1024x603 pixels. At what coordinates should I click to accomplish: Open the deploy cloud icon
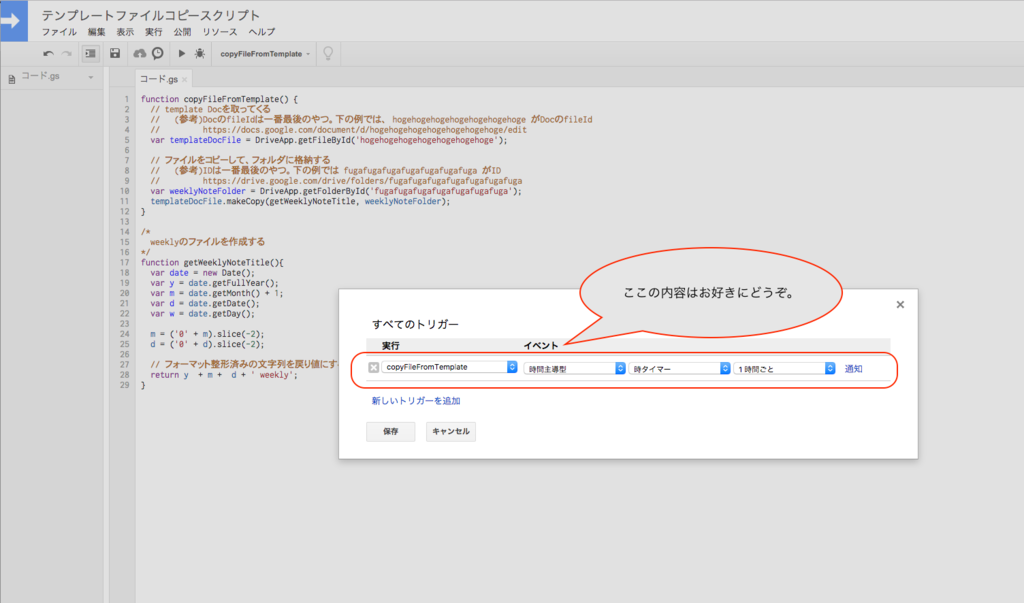click(x=140, y=54)
